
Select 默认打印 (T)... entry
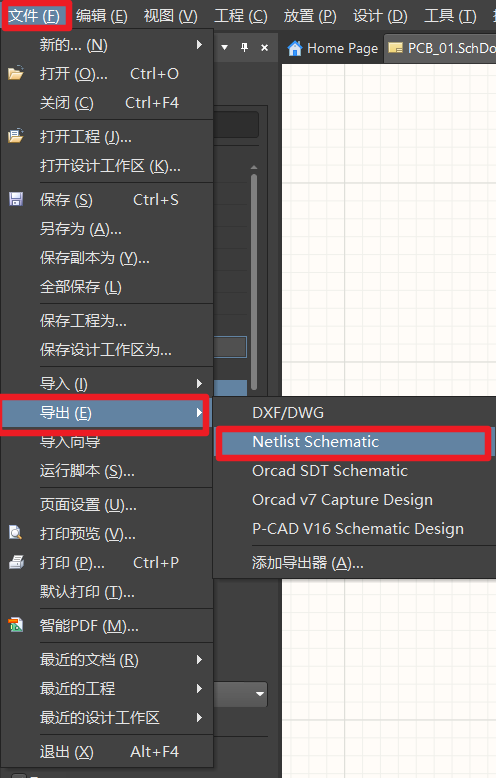tap(107, 591)
